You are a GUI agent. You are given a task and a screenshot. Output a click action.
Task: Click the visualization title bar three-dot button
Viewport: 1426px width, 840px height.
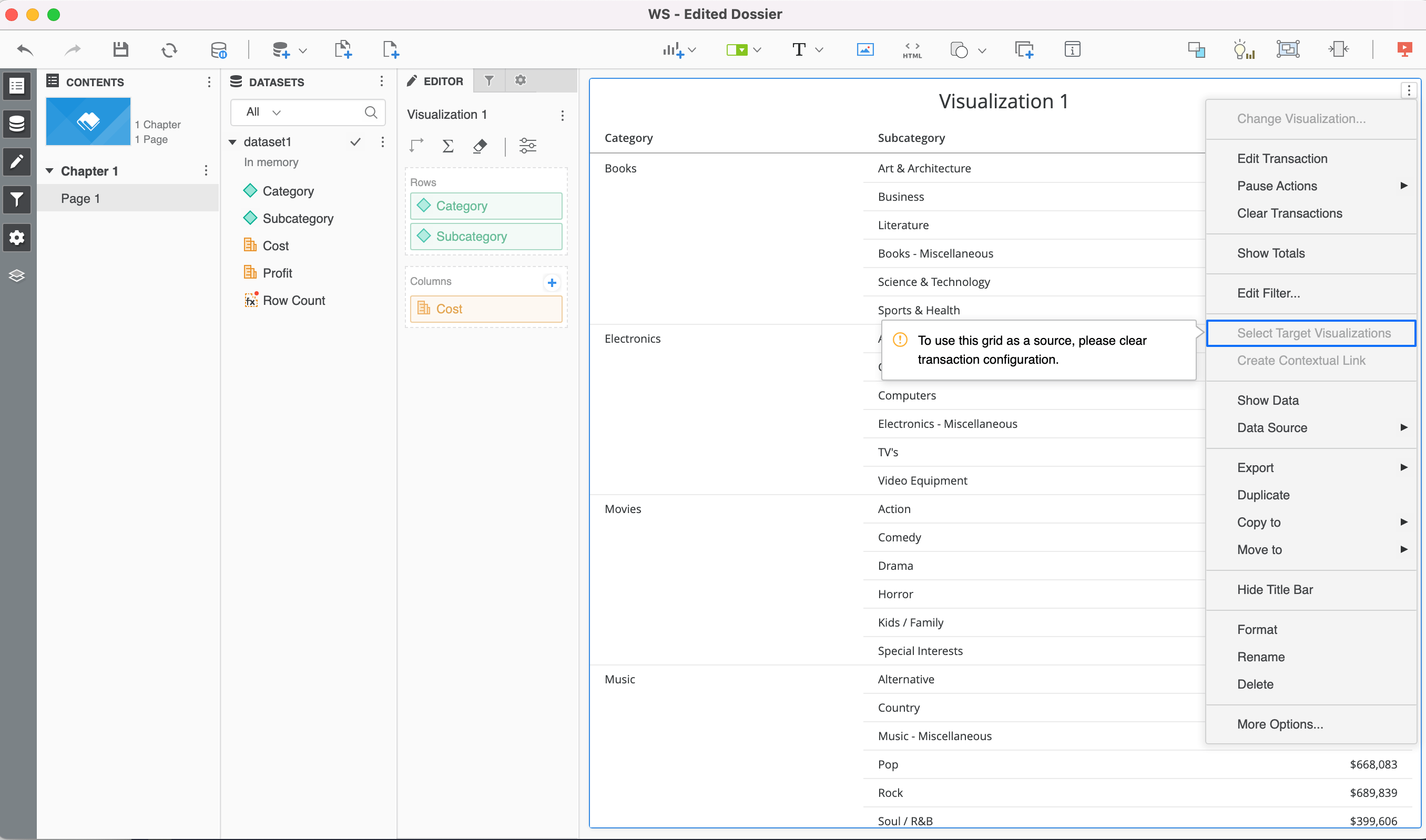(x=1409, y=90)
